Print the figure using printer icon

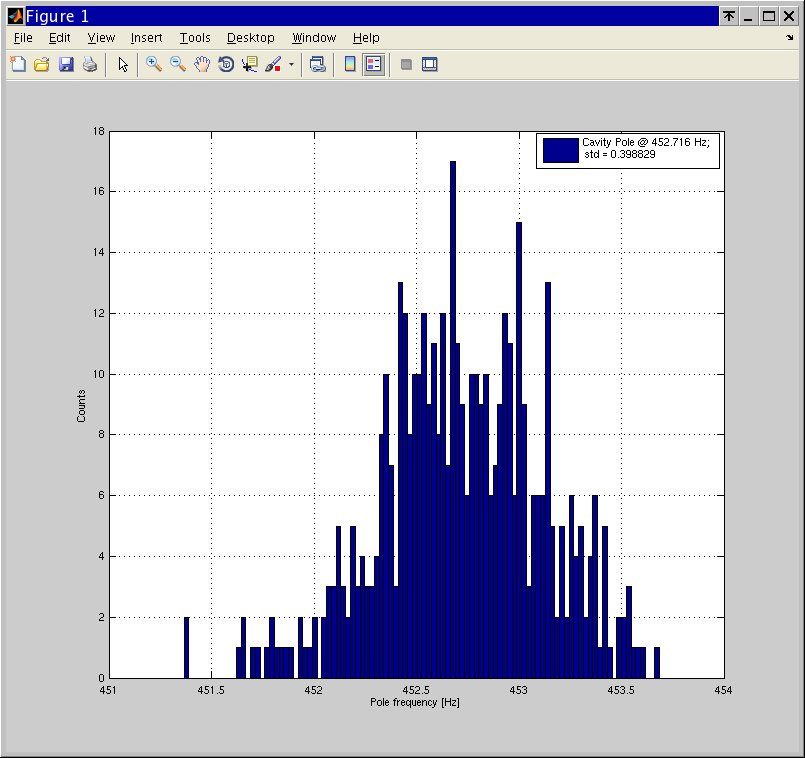90,64
